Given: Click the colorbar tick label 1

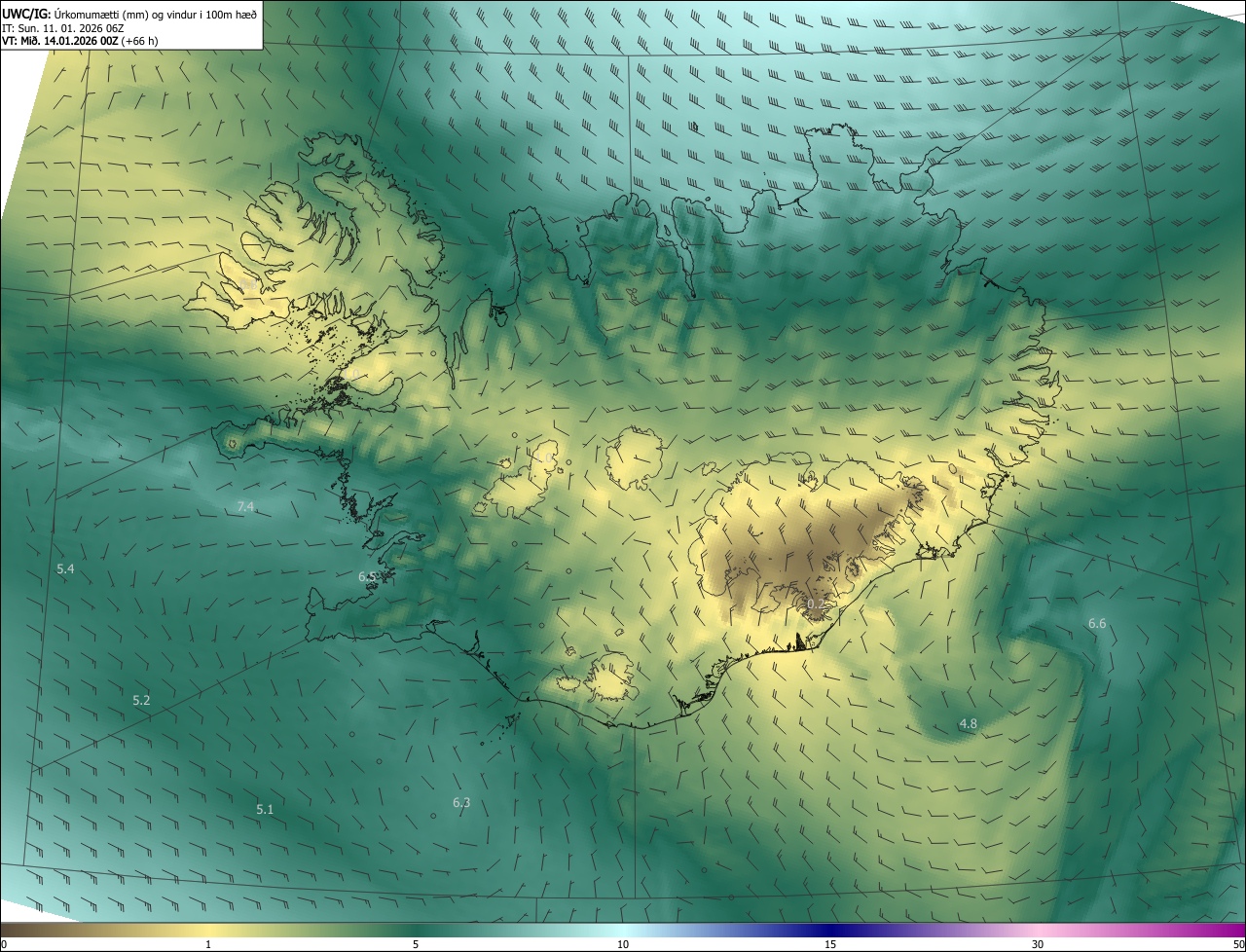Looking at the screenshot, I should (208, 944).
